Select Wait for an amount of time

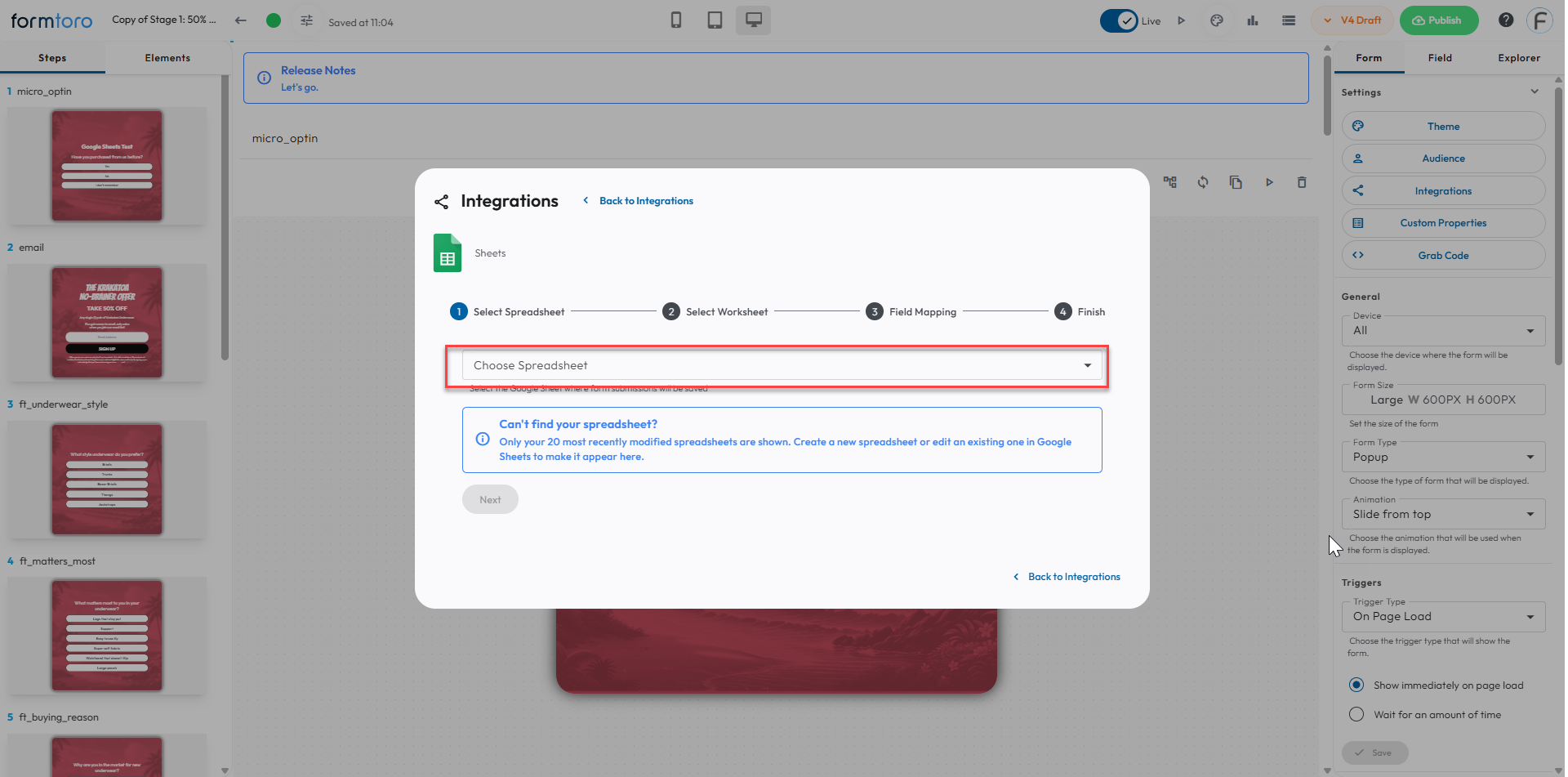1356,714
